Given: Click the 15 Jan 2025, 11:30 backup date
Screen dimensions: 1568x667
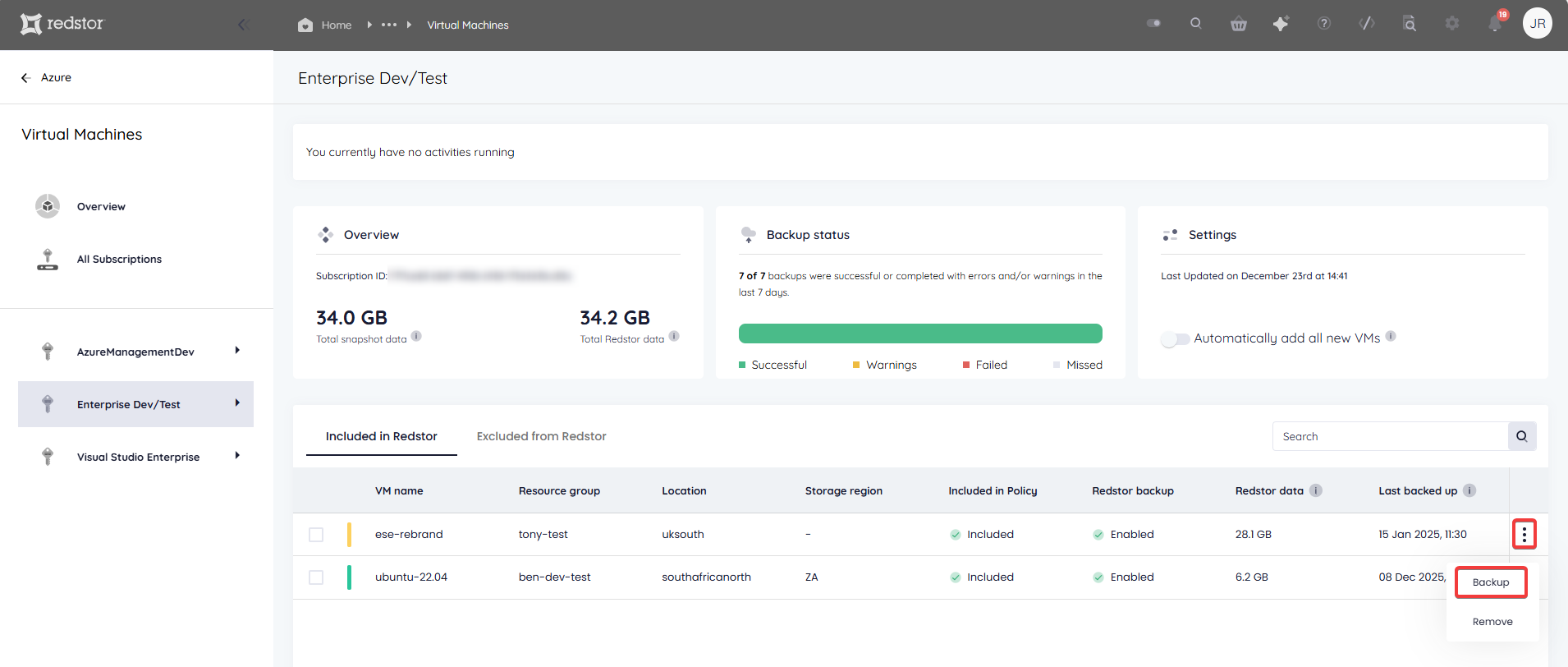Looking at the screenshot, I should point(1423,535).
